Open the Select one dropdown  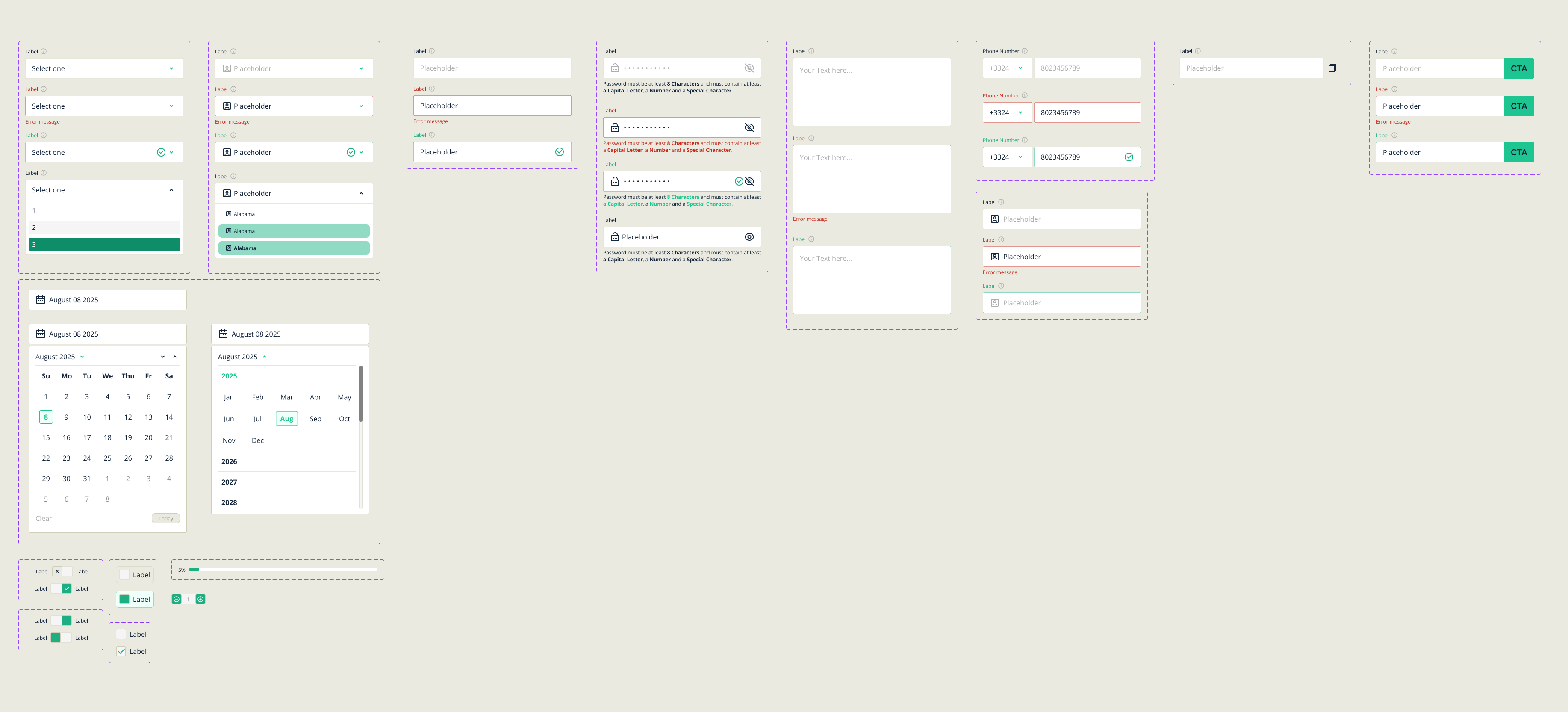tap(104, 68)
